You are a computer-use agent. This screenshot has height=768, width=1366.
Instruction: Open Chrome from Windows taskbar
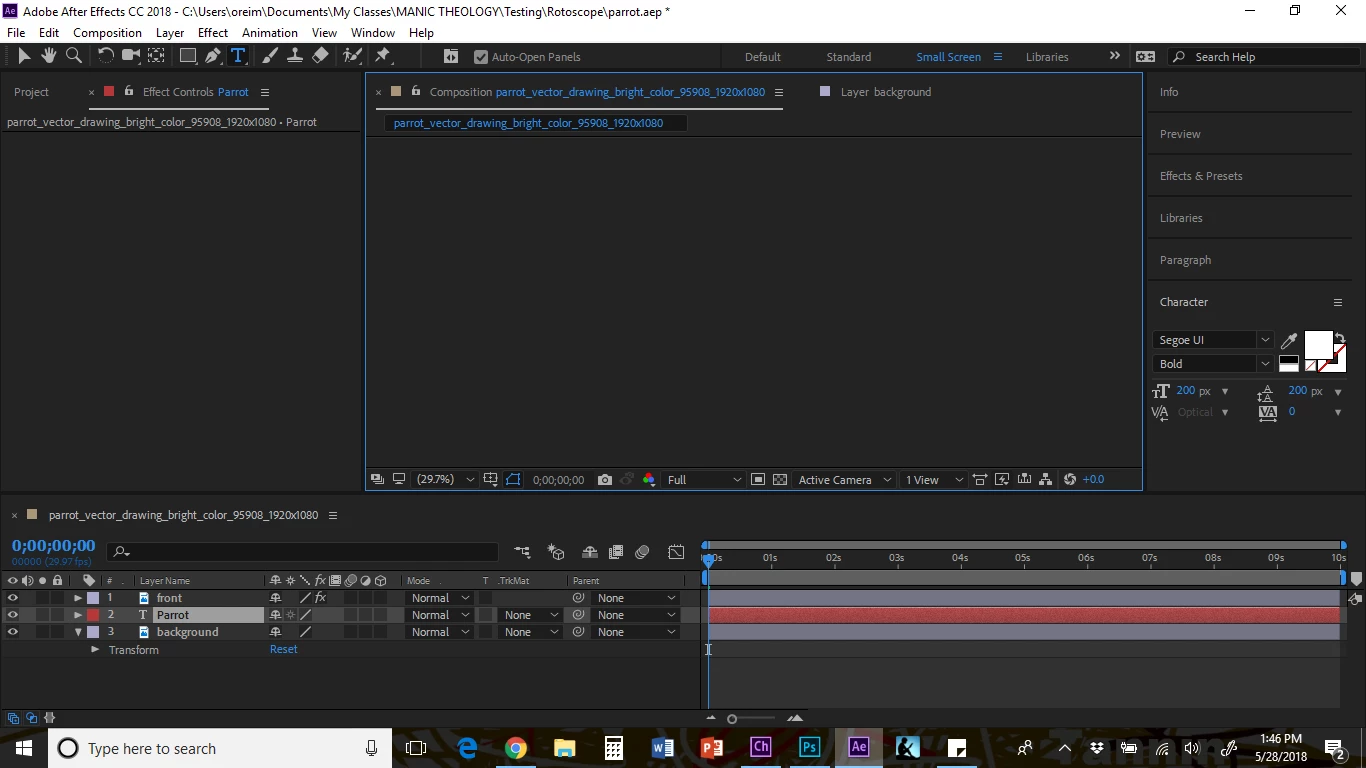pyautogui.click(x=516, y=747)
